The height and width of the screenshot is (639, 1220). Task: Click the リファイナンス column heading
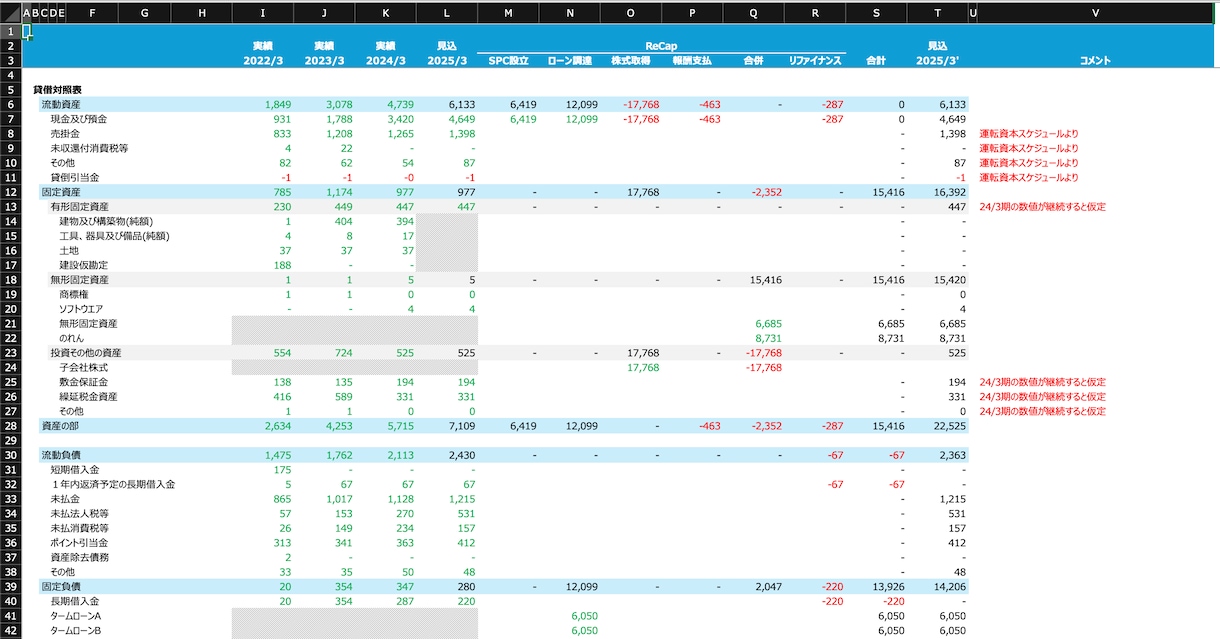tap(815, 61)
